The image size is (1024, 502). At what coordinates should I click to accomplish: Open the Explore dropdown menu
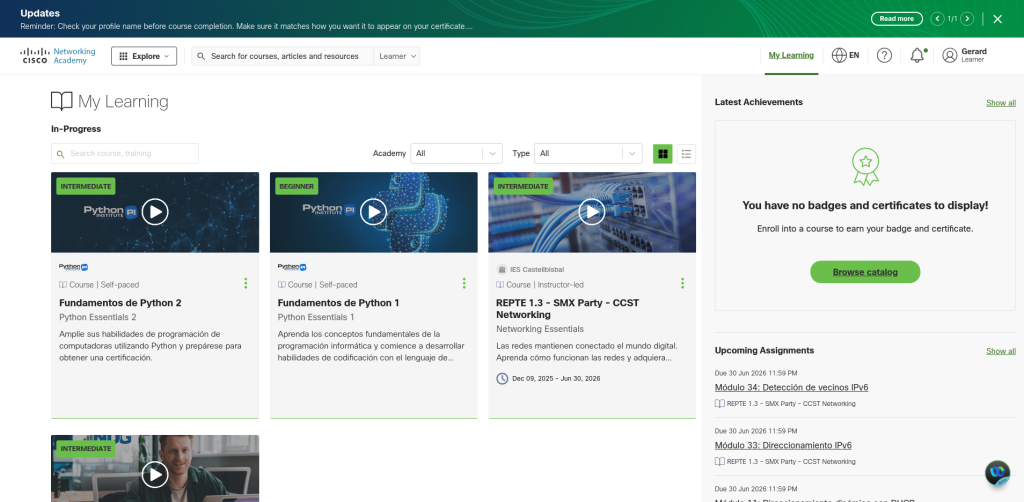coord(144,56)
